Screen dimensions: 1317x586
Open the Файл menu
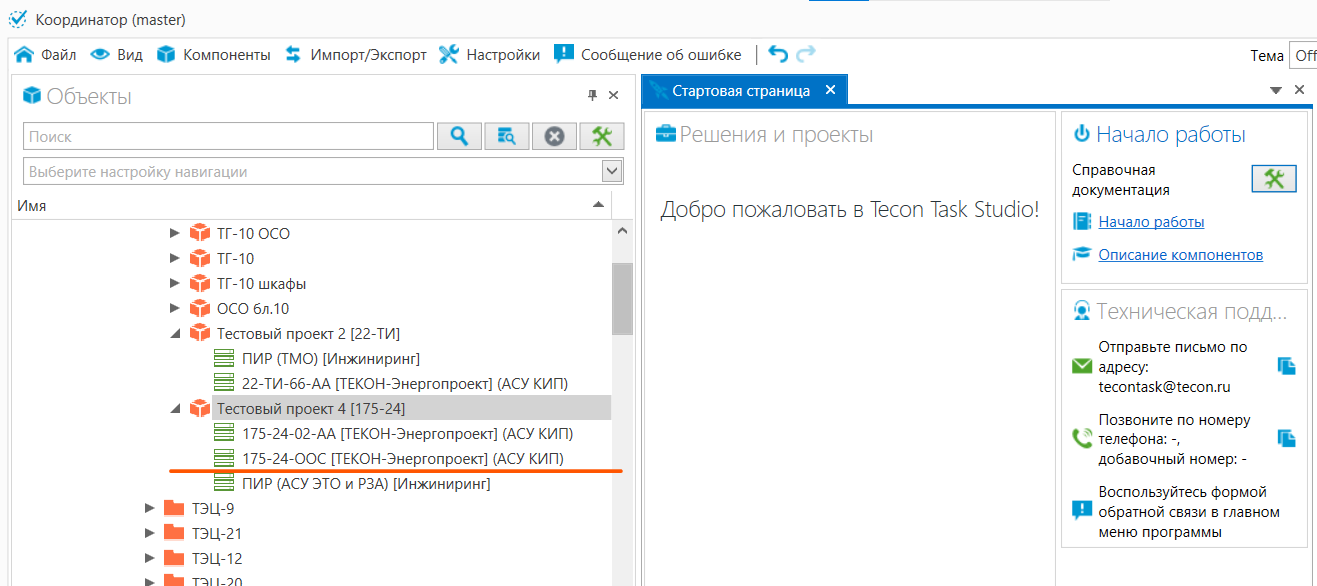46,55
